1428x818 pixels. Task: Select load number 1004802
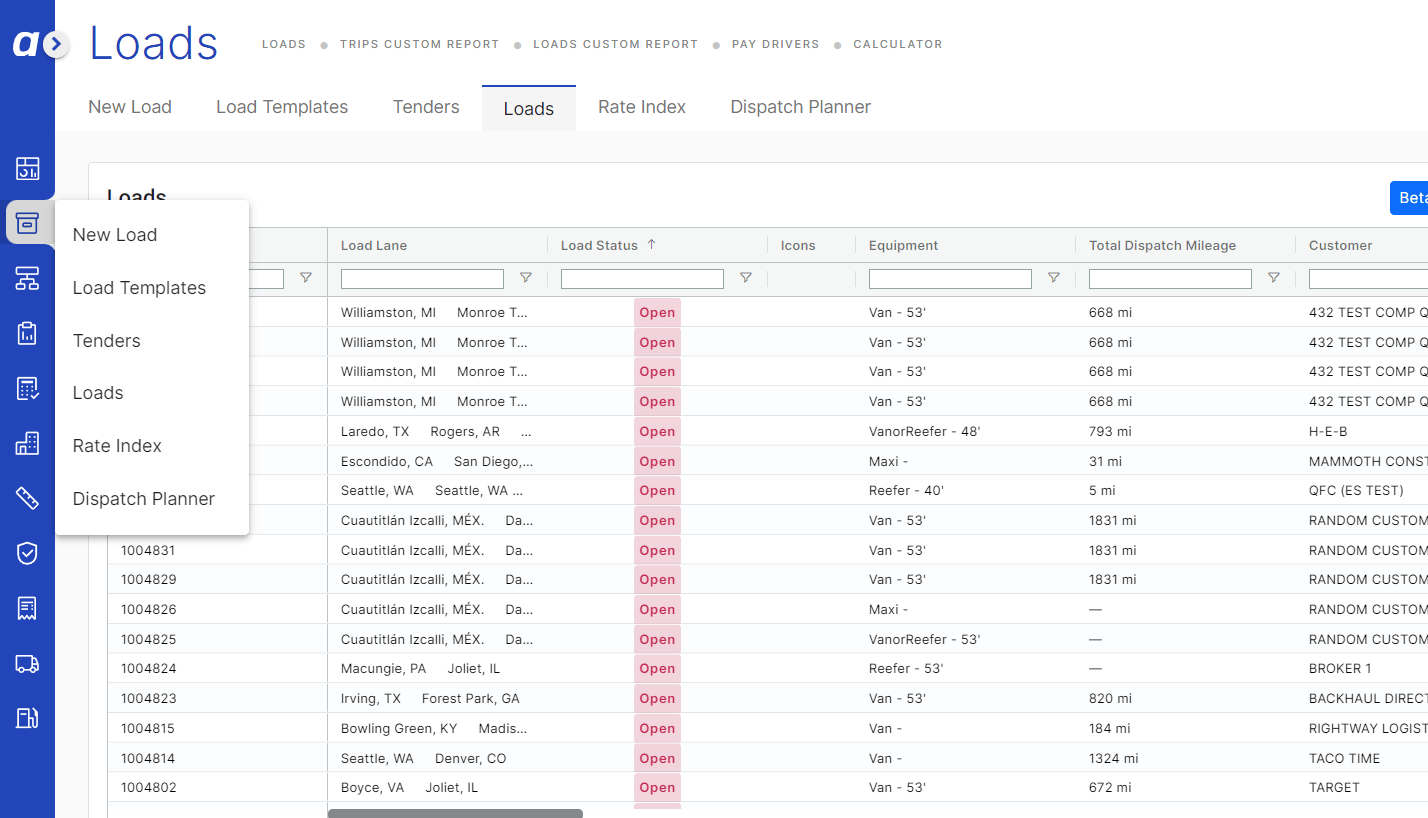click(x=149, y=787)
